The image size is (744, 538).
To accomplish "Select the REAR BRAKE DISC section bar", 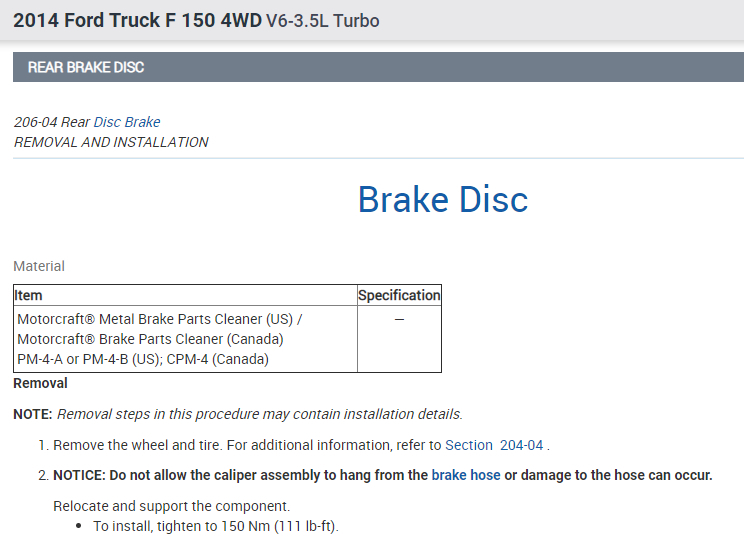I will pos(372,67).
